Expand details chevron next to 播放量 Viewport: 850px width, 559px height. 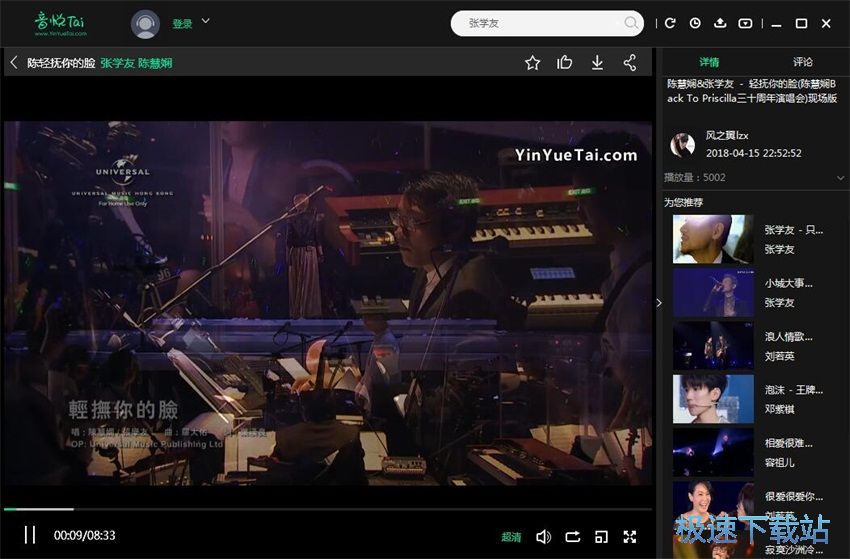pyautogui.click(x=840, y=178)
